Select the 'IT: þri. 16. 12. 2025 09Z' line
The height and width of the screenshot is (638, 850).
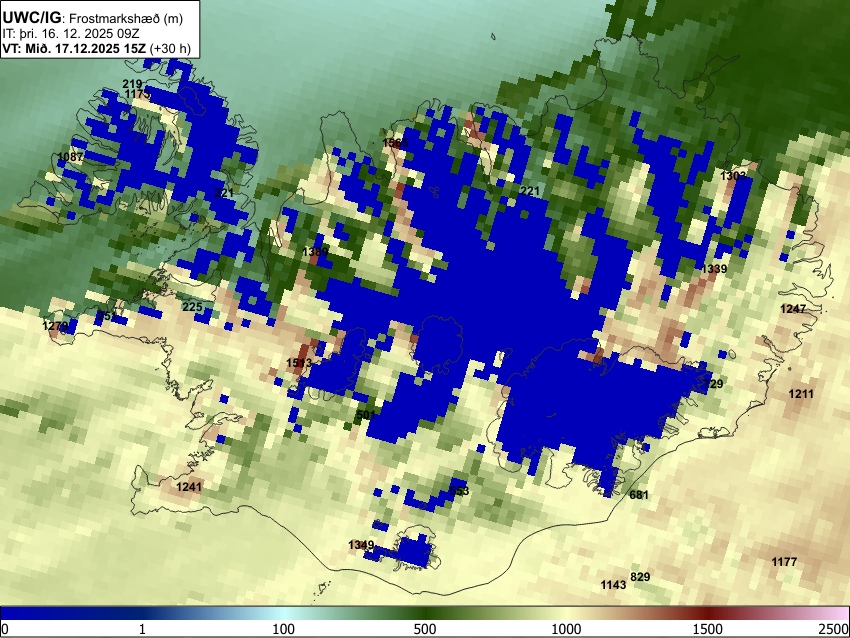pyautogui.click(x=71, y=34)
